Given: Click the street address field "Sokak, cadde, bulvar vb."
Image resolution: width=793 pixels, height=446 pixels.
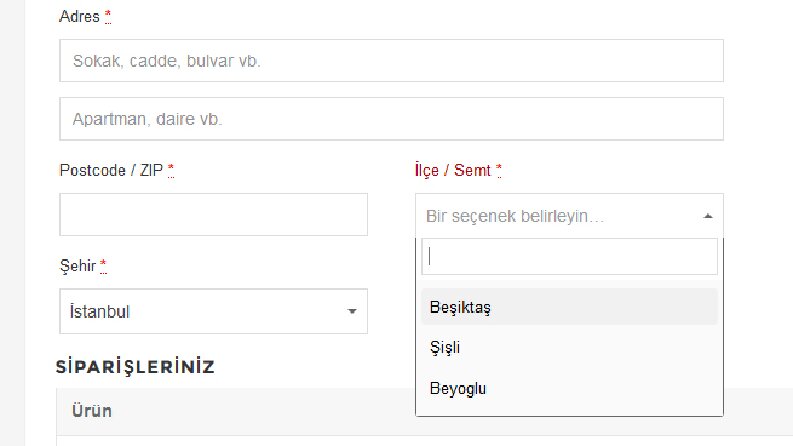Looking at the screenshot, I should (x=391, y=61).
